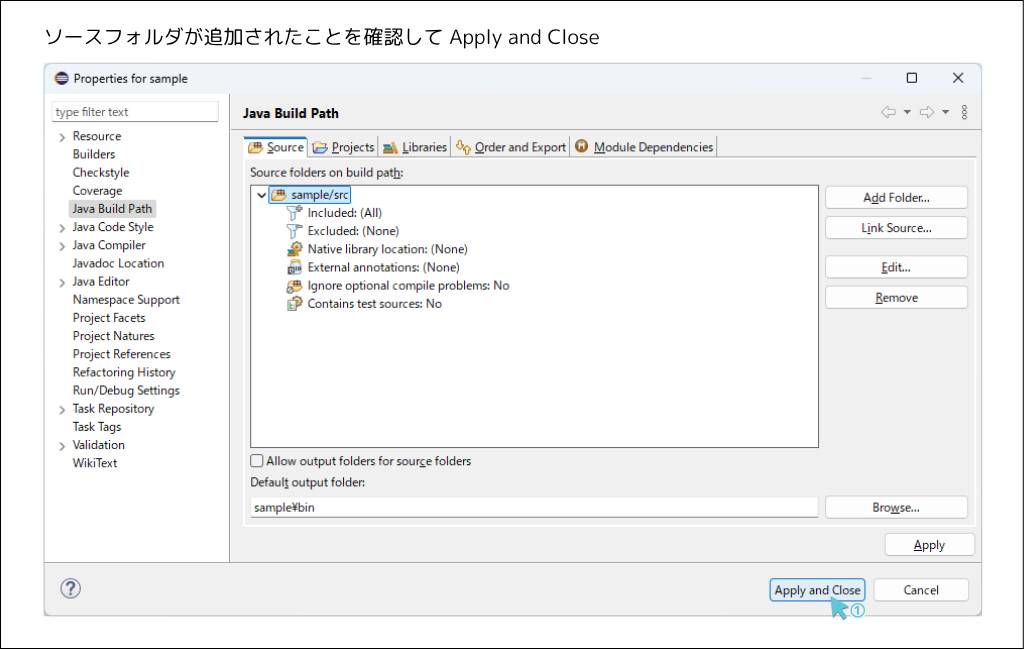Select the Builders properties page
The width and height of the screenshot is (1024, 650).
click(94, 154)
